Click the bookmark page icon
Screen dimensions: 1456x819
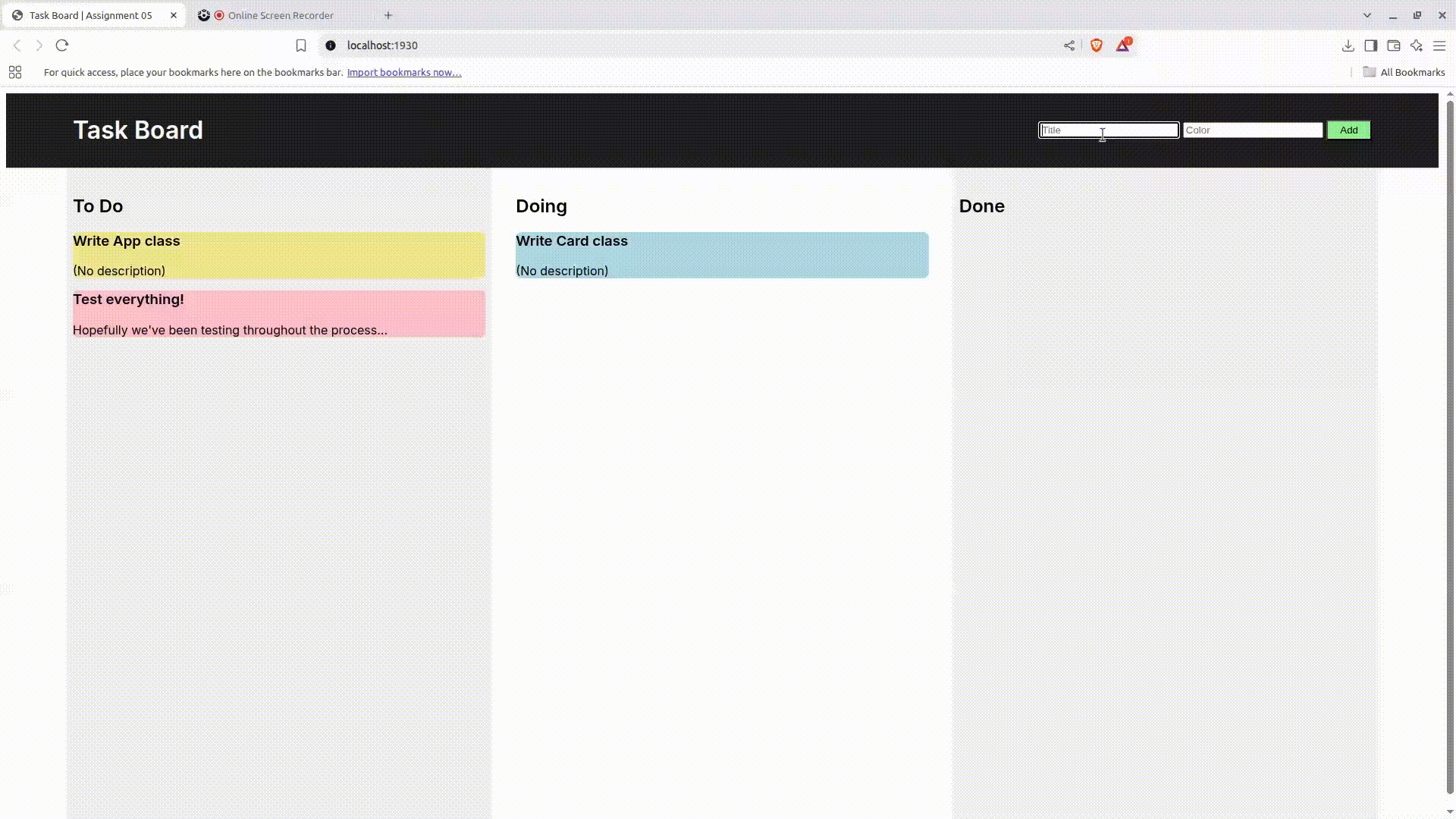pyautogui.click(x=301, y=45)
